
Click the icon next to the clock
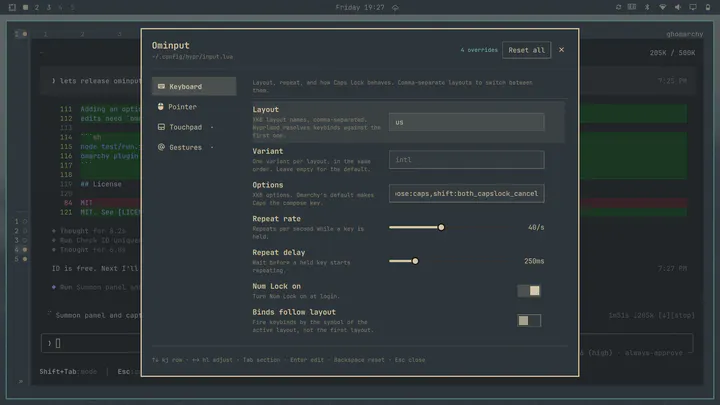click(395, 8)
